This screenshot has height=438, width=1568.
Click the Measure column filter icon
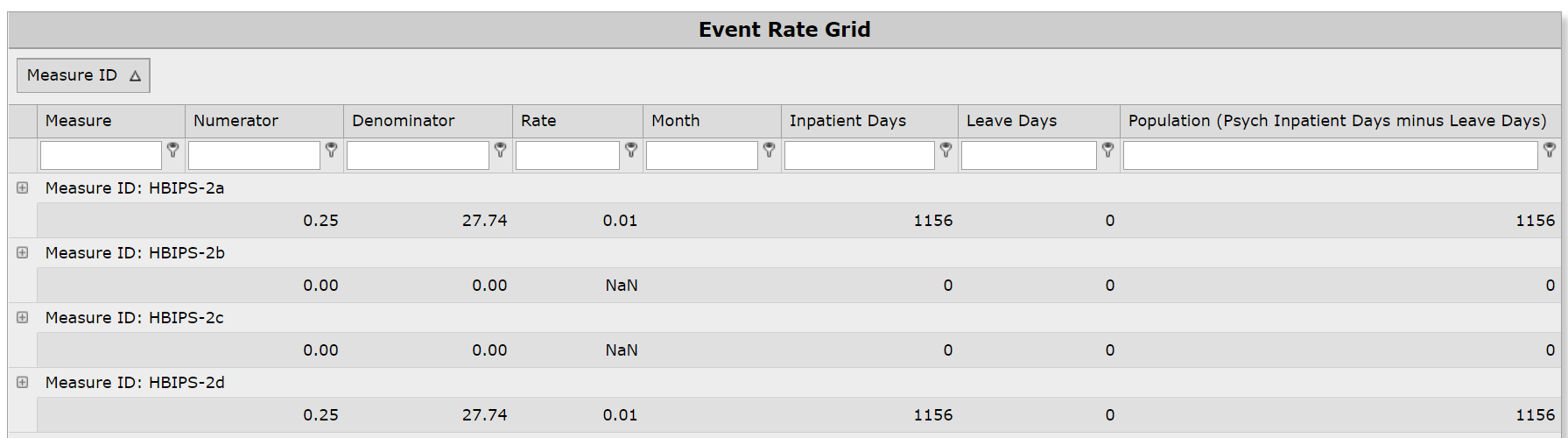coord(173,150)
